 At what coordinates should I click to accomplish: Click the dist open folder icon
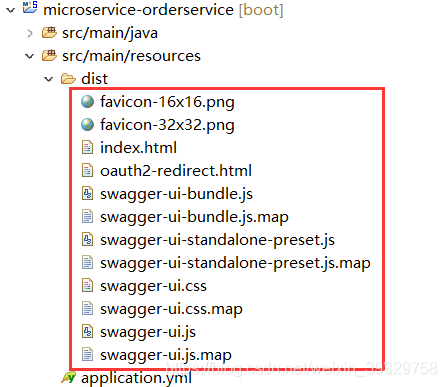point(68,79)
